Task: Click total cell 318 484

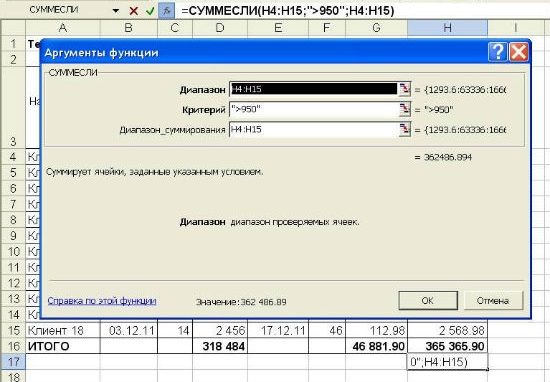Action: tap(220, 346)
